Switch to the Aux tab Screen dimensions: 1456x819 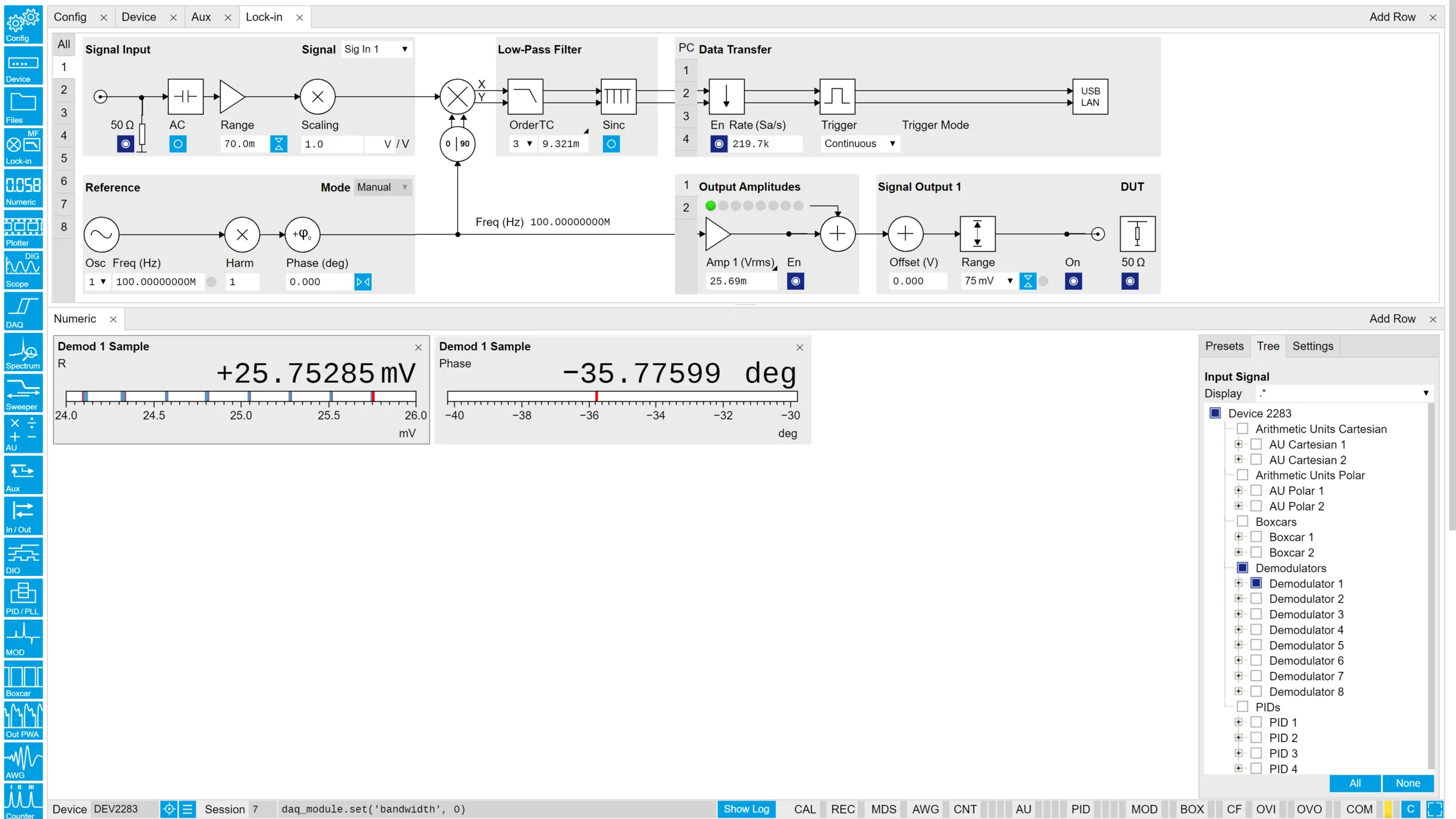point(201,17)
